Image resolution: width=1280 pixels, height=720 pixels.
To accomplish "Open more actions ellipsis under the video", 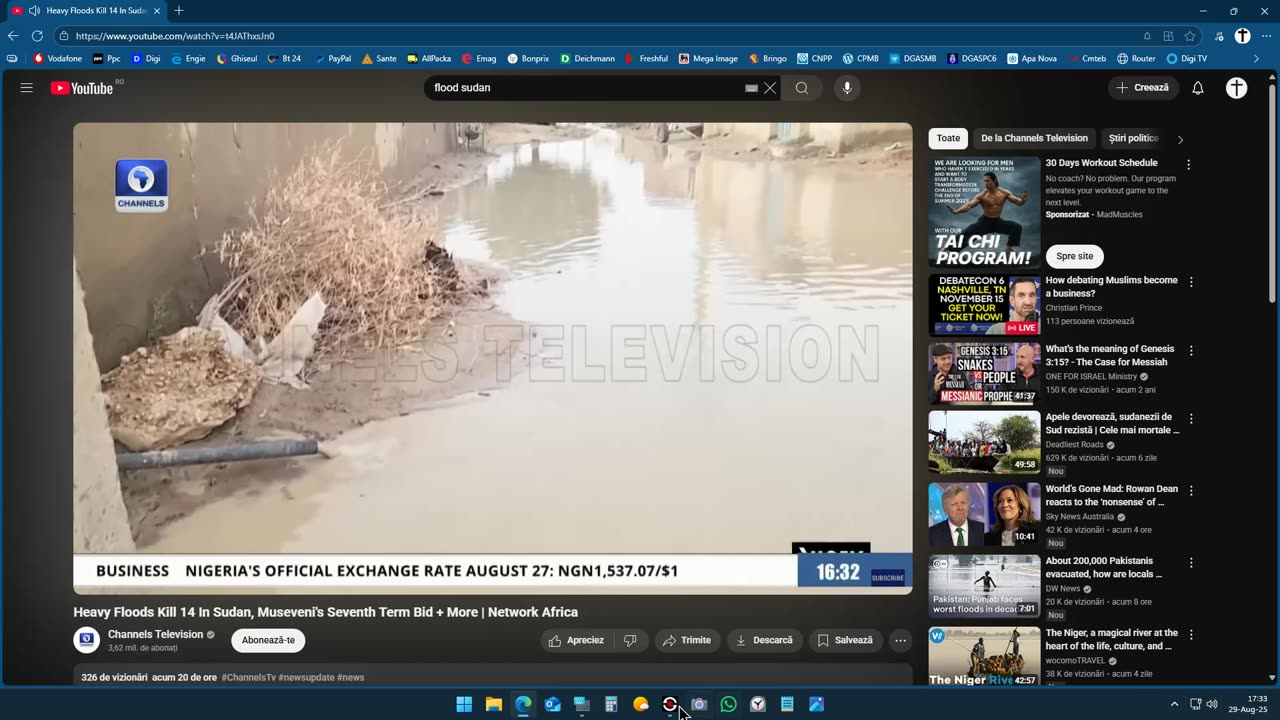I will [x=900, y=640].
